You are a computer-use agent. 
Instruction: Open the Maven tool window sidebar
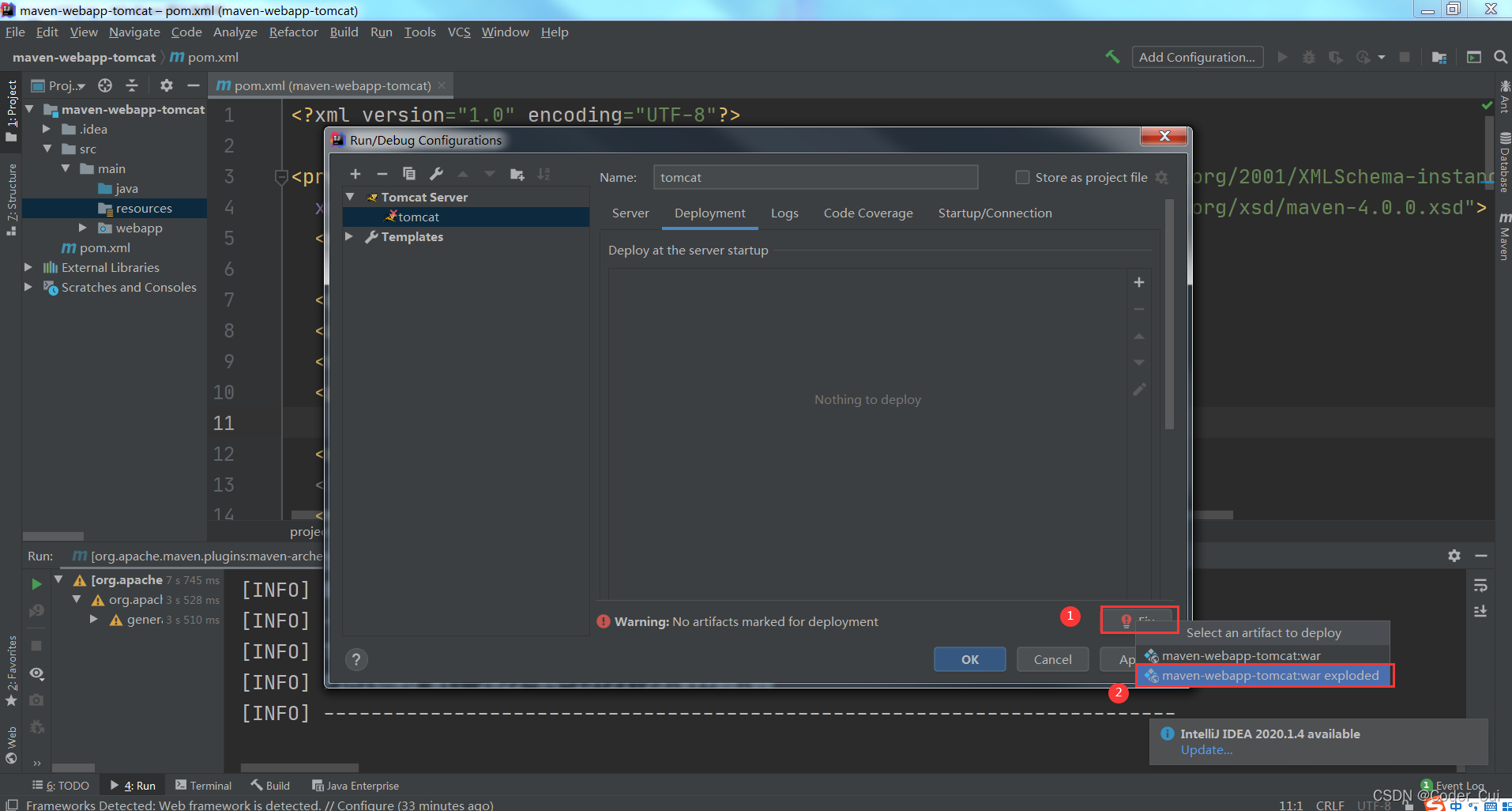point(1504,236)
